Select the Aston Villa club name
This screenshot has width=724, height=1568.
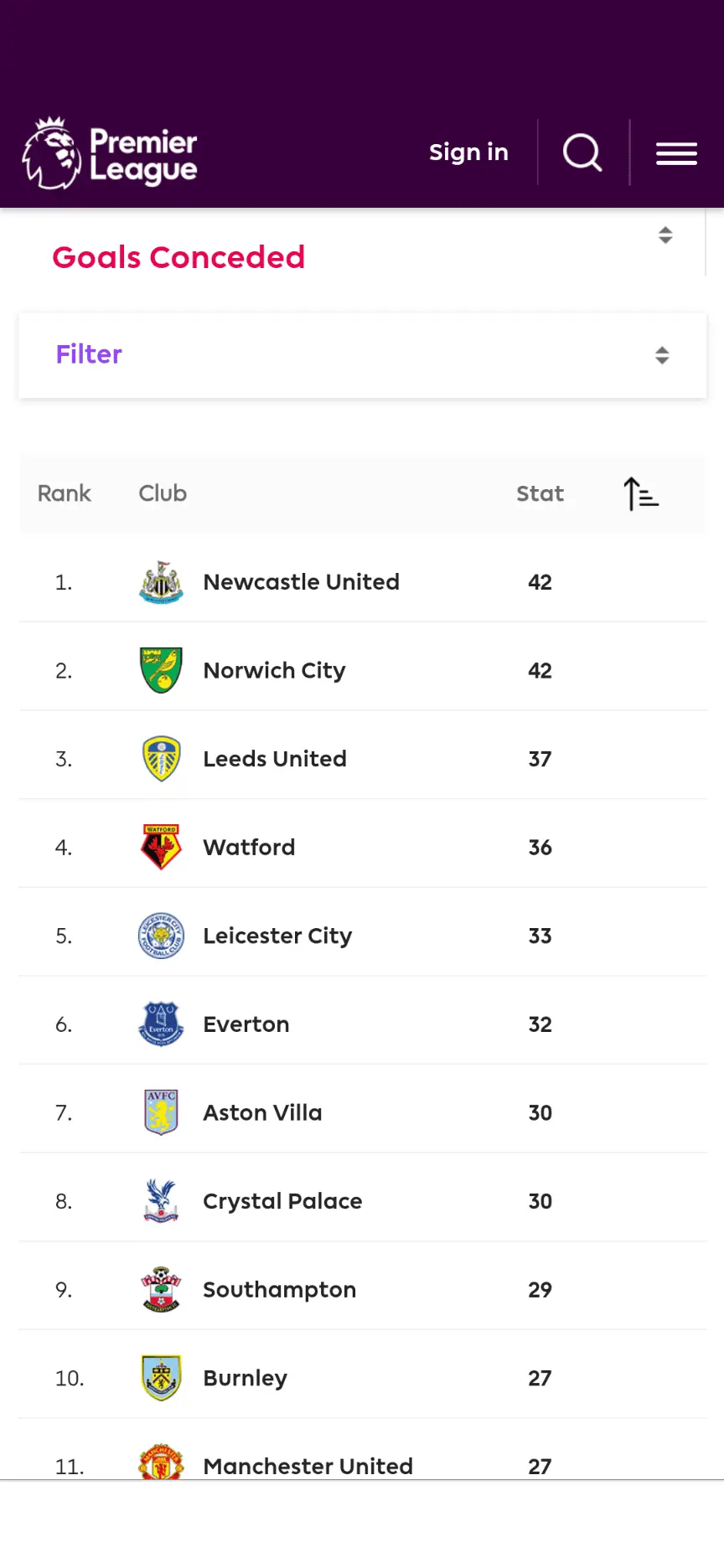click(x=262, y=1112)
